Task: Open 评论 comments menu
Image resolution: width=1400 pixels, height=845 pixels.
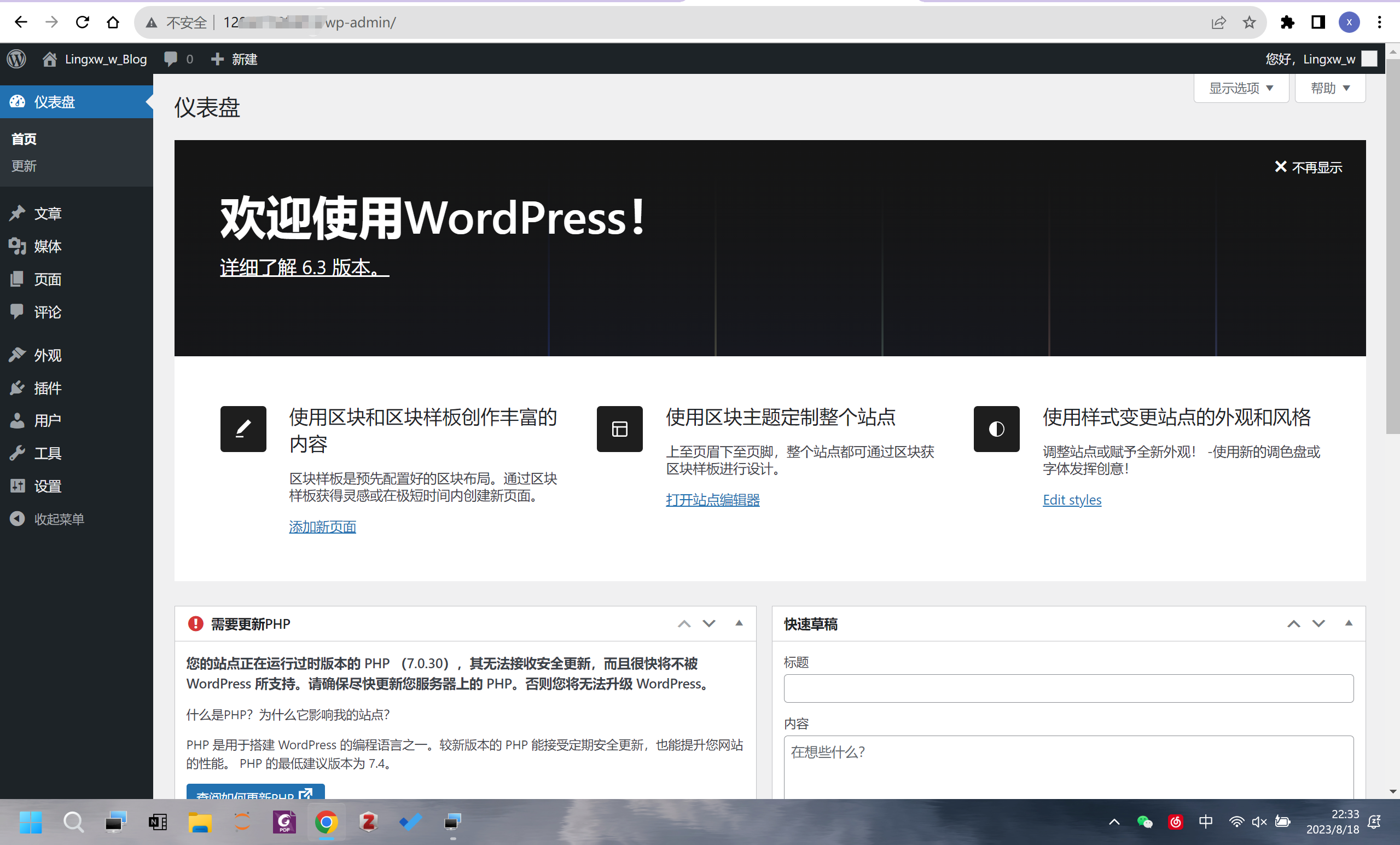Action: pos(76,312)
